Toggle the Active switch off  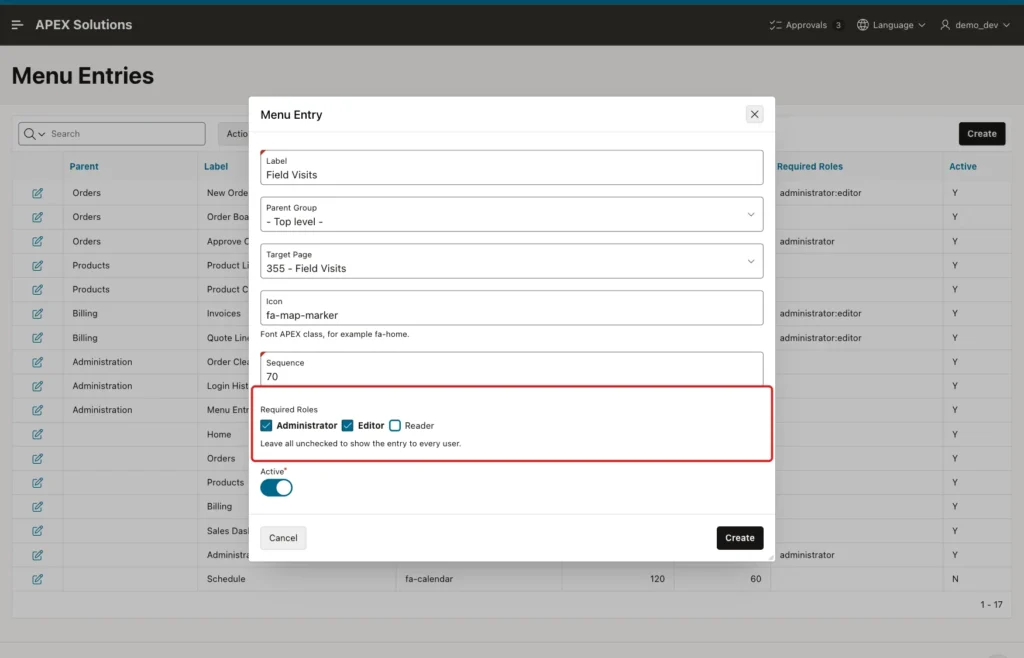pyautogui.click(x=276, y=488)
